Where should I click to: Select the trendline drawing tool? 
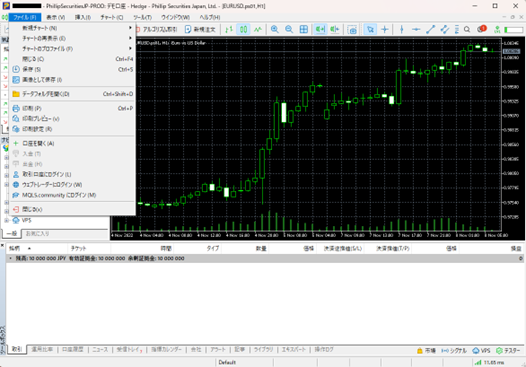coord(430,30)
